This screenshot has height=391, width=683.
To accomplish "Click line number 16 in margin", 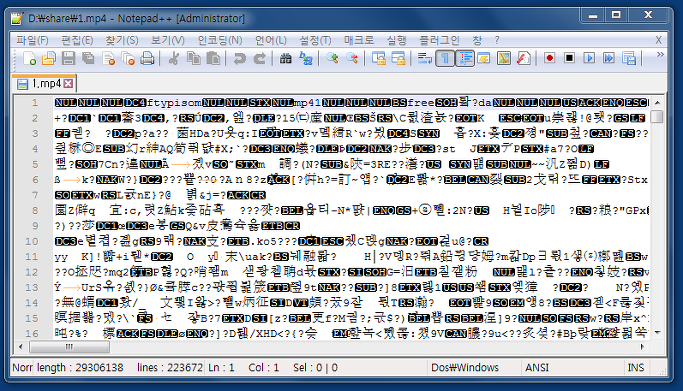I will pos(32,334).
